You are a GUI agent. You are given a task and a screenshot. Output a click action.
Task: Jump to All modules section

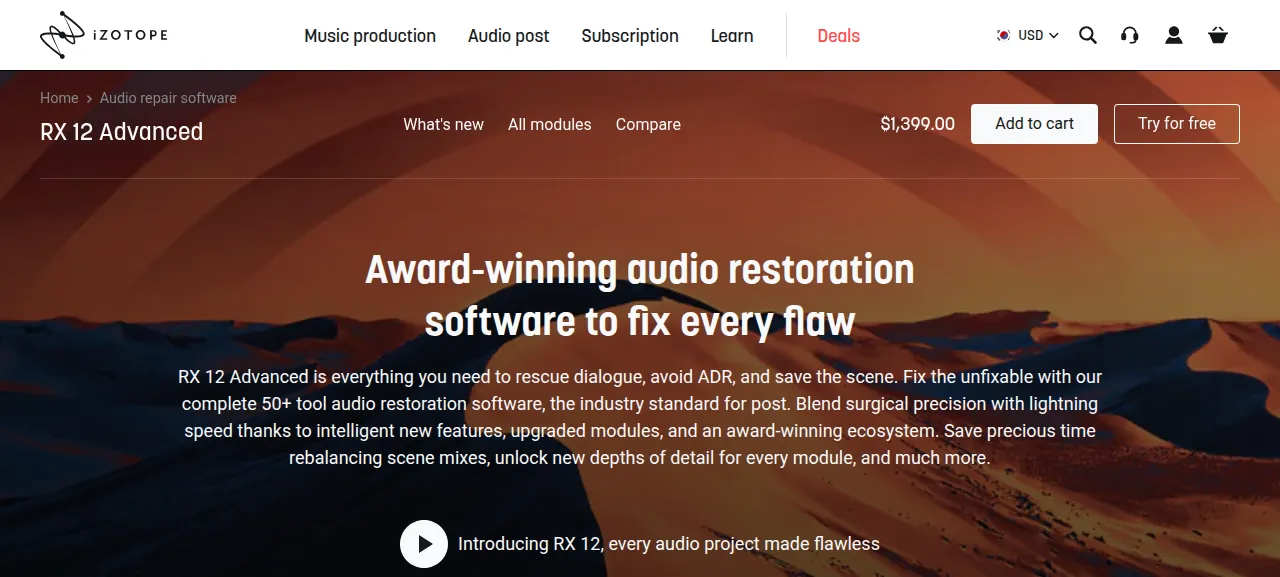pos(549,125)
